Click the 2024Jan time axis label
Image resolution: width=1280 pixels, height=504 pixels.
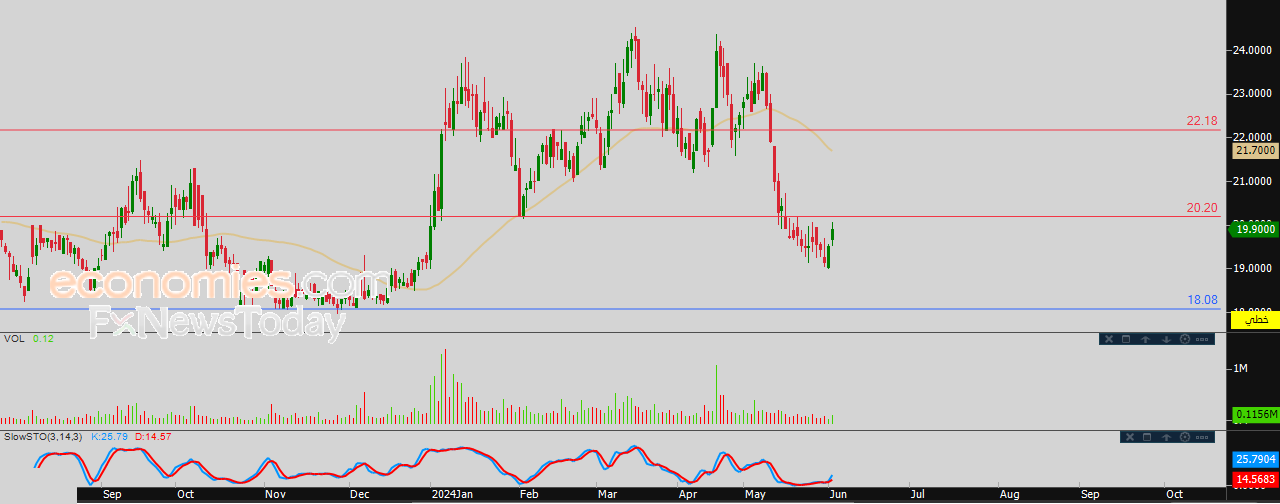click(x=450, y=494)
